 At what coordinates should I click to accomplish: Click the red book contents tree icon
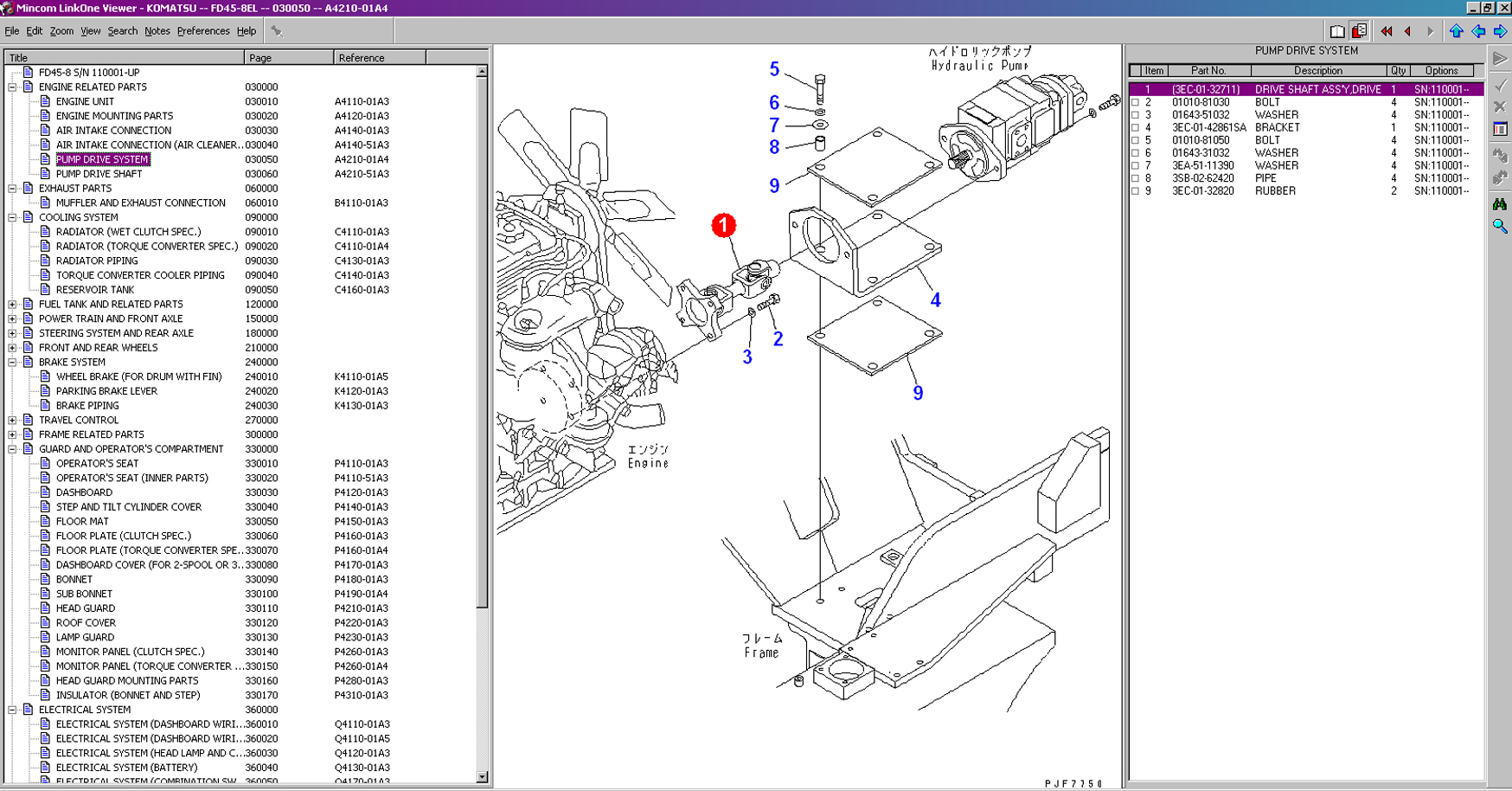(1360, 31)
